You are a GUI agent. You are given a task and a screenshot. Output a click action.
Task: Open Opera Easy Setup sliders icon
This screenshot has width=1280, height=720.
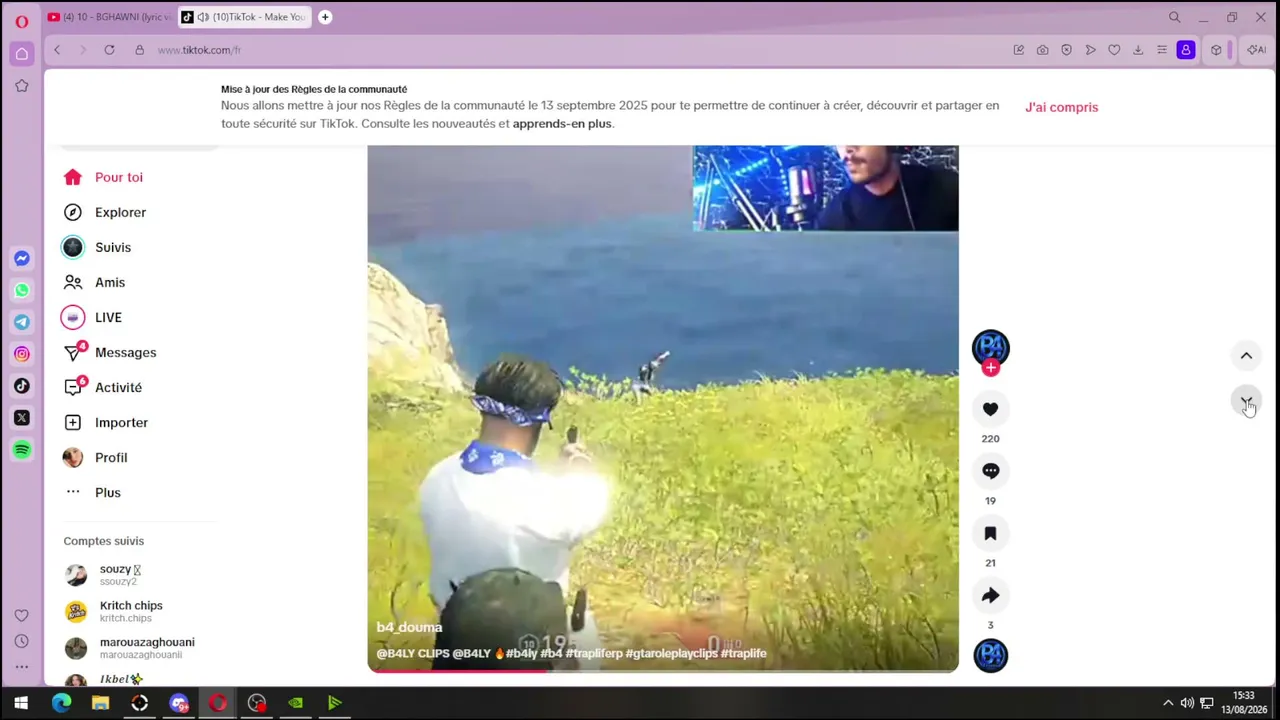tap(1162, 50)
